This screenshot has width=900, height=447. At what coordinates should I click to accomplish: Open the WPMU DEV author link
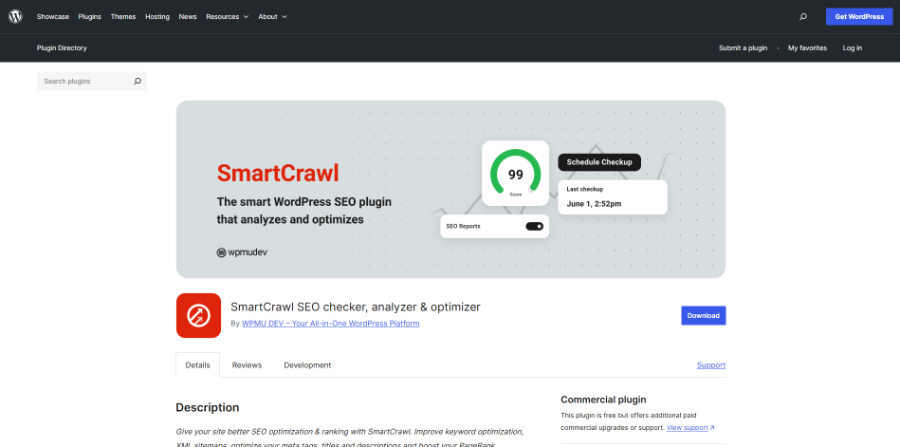[331, 324]
